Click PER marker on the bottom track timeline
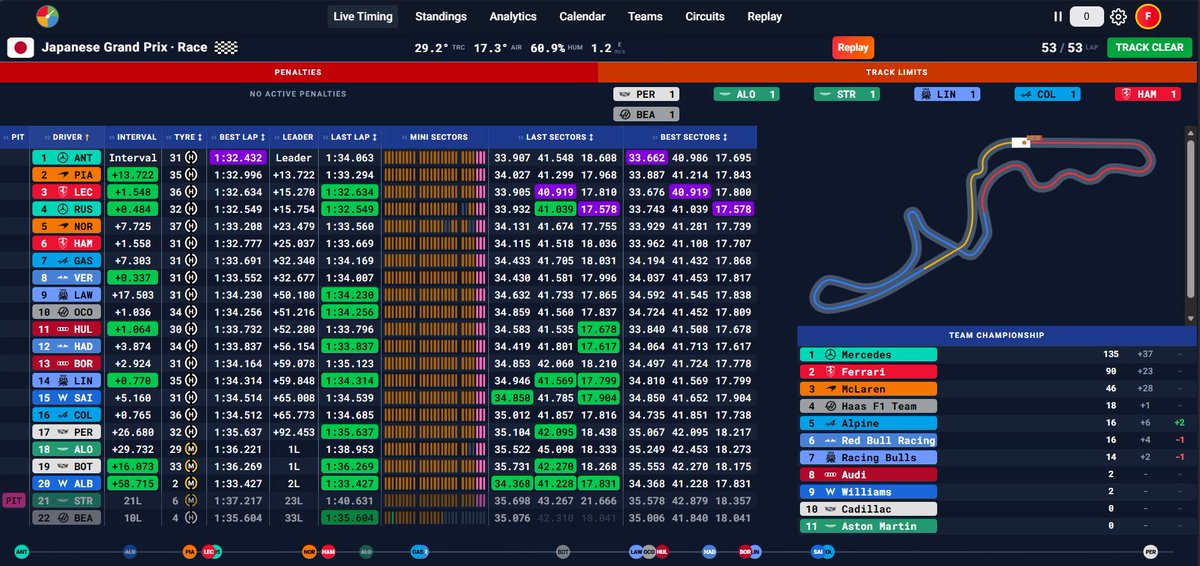 [x=1151, y=551]
